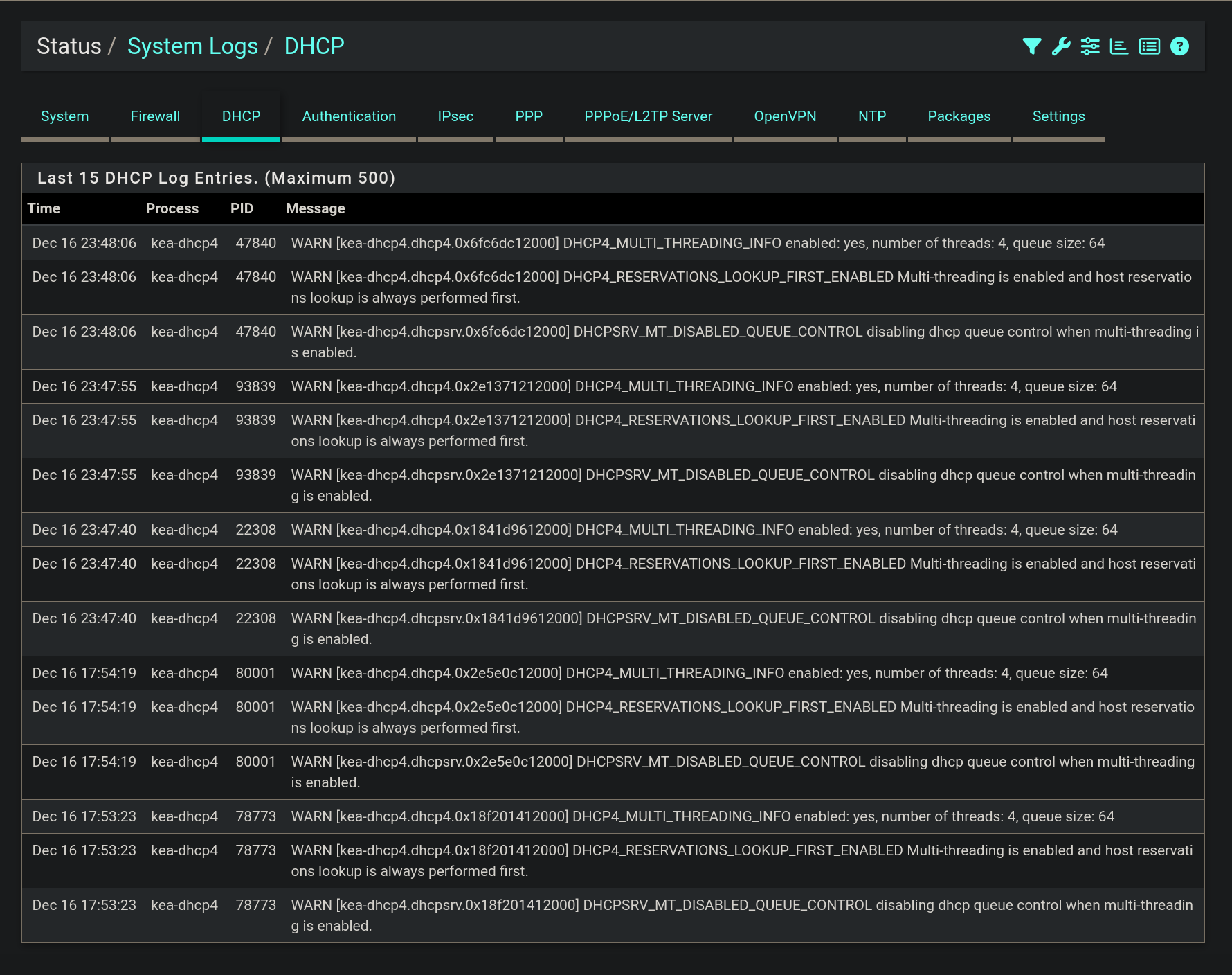Screen dimensions: 1232x975
Task: Open related status chart icon
Action: [x=1119, y=46]
